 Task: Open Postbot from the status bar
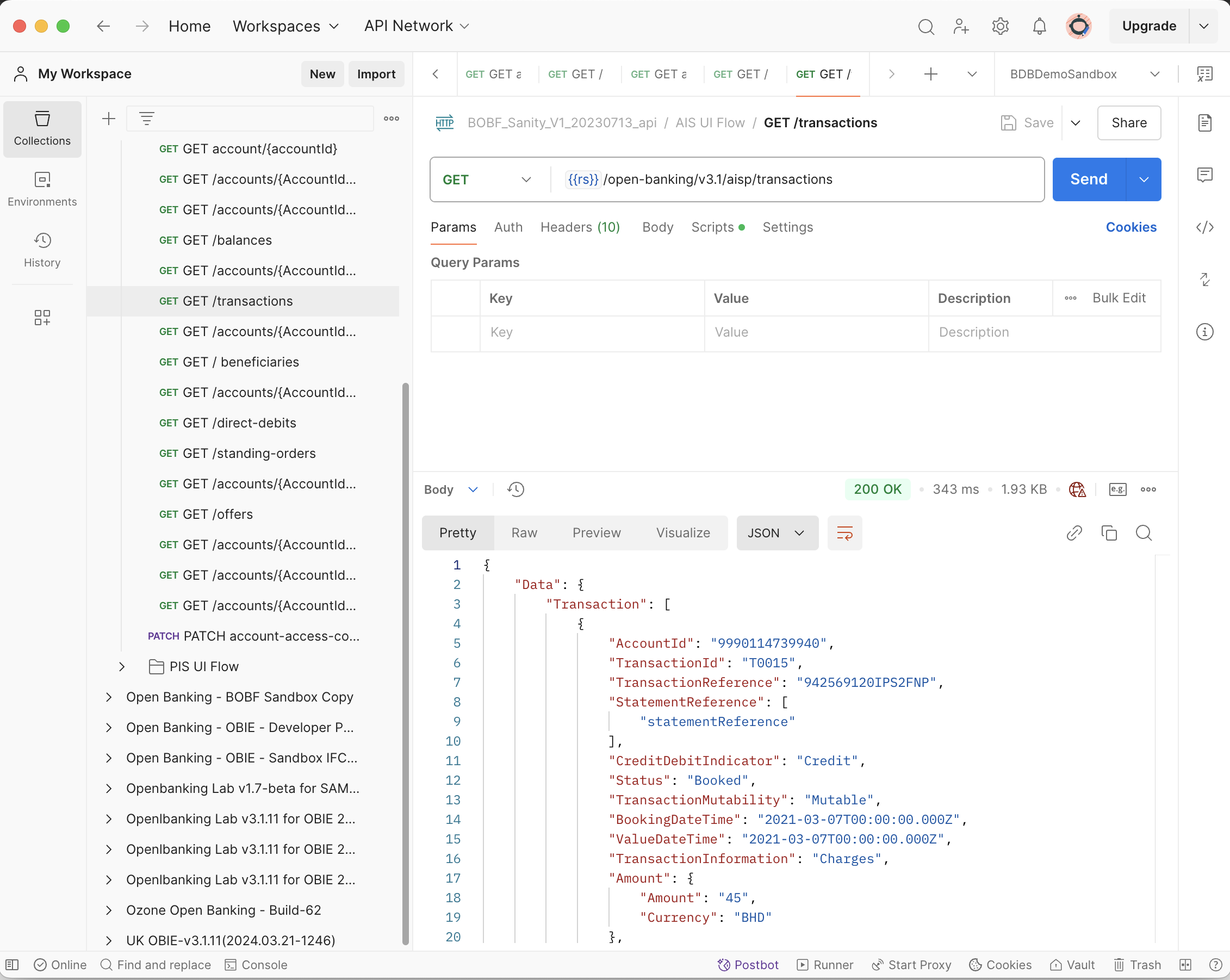(748, 965)
